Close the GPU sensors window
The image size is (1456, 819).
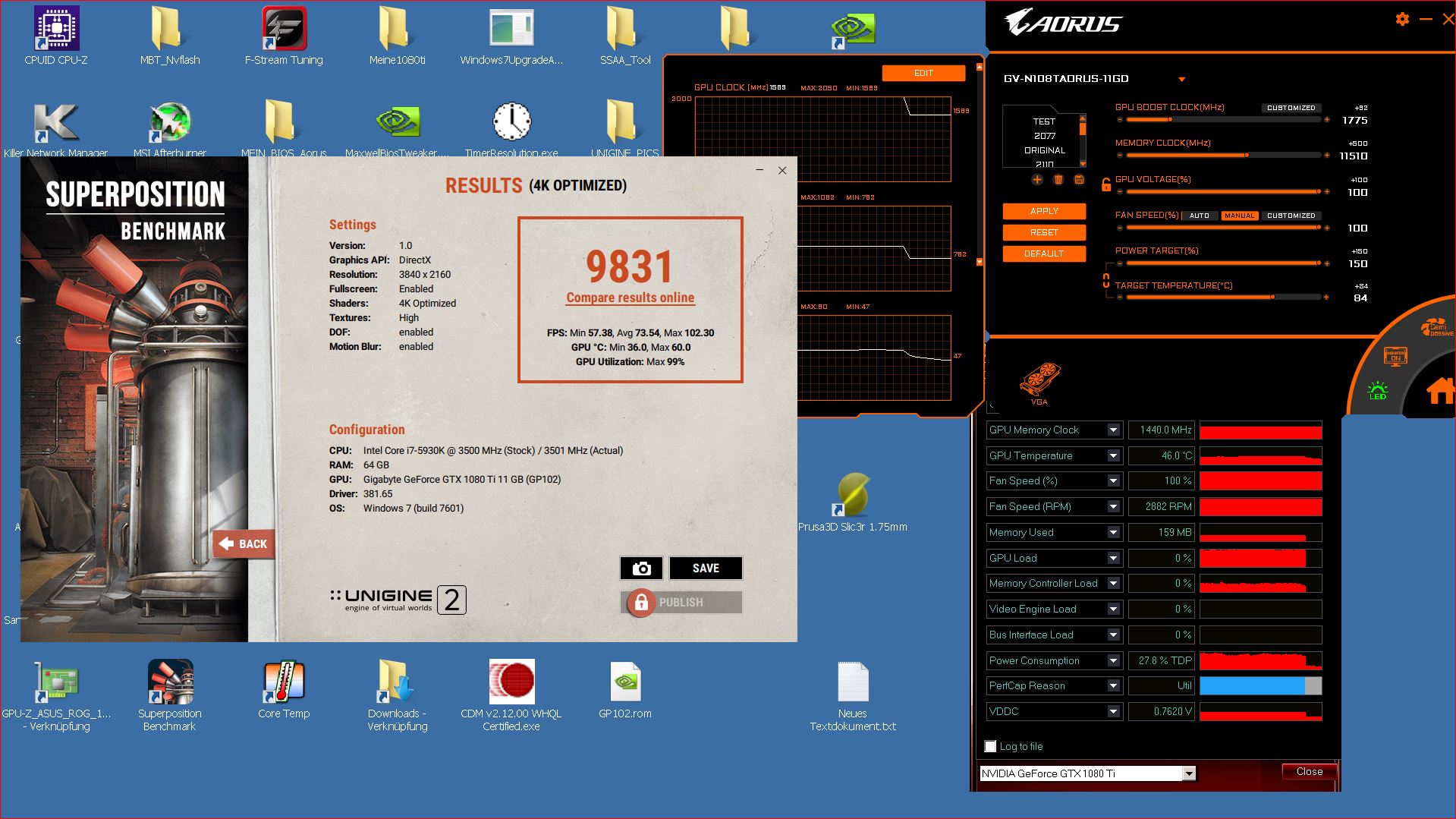1310,771
